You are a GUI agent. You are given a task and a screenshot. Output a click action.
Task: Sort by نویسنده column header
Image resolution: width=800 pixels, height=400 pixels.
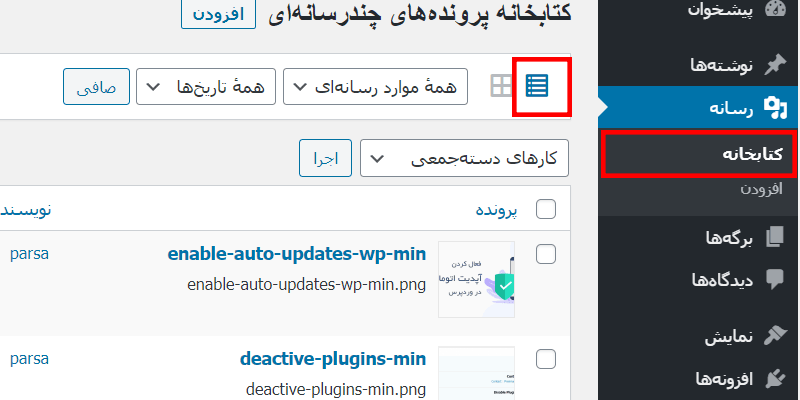[24, 210]
